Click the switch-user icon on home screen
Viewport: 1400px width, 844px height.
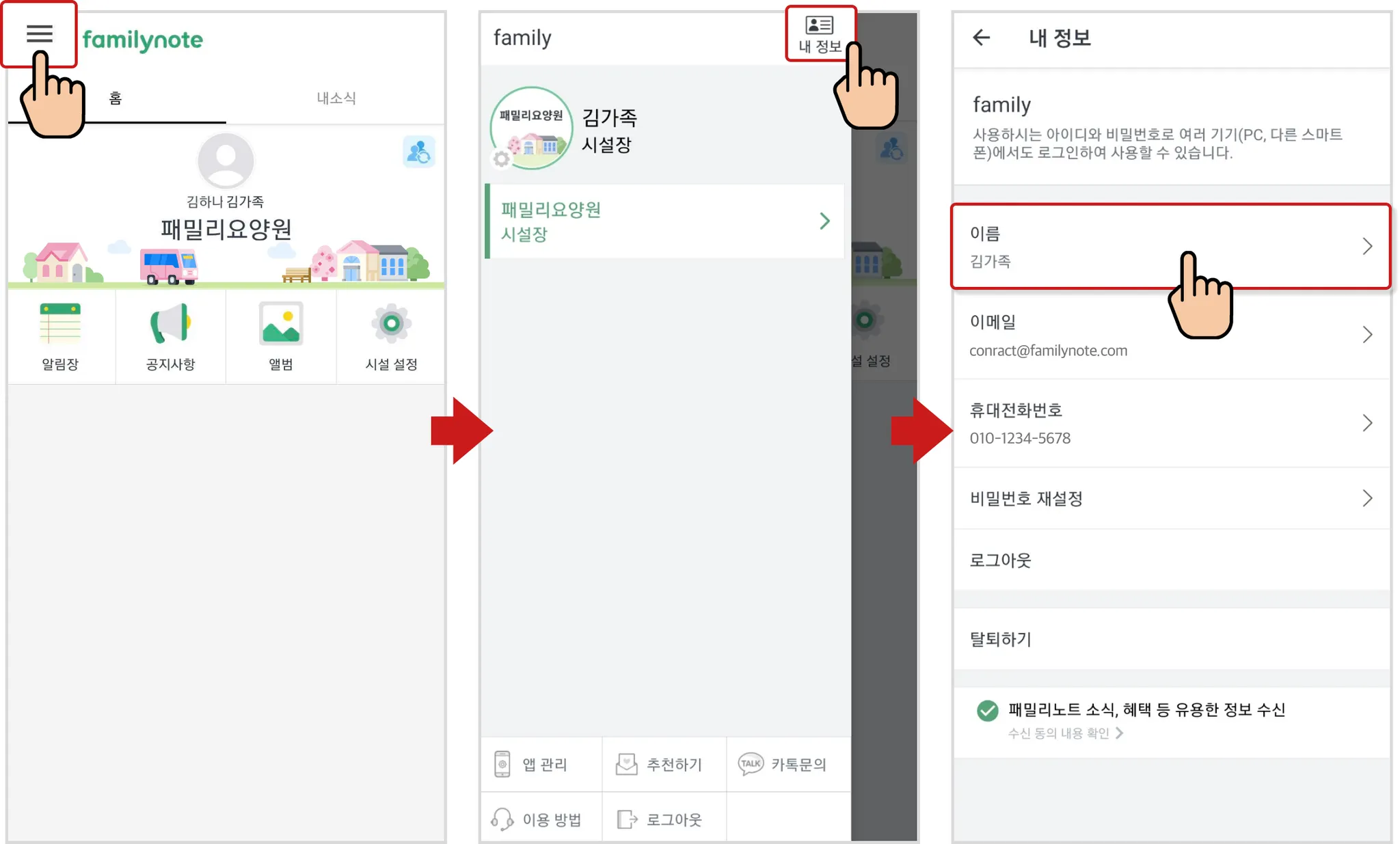418,151
